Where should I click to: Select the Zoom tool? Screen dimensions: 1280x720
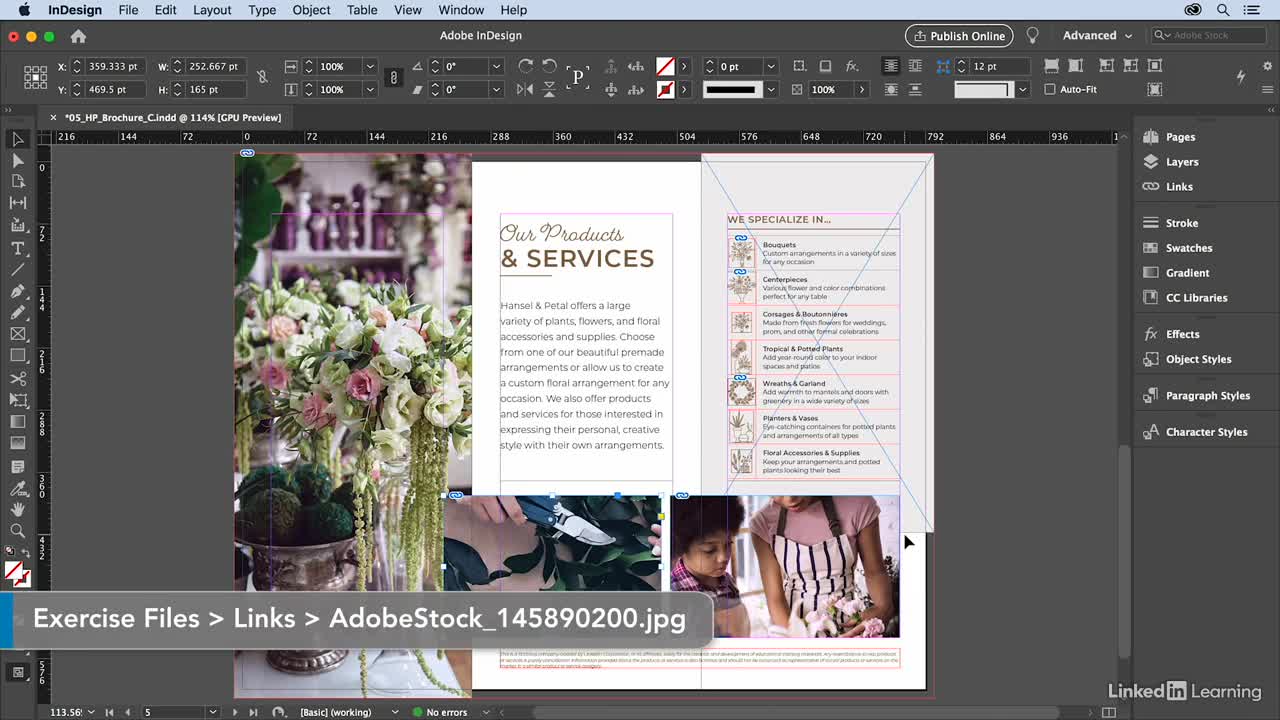pos(18,531)
